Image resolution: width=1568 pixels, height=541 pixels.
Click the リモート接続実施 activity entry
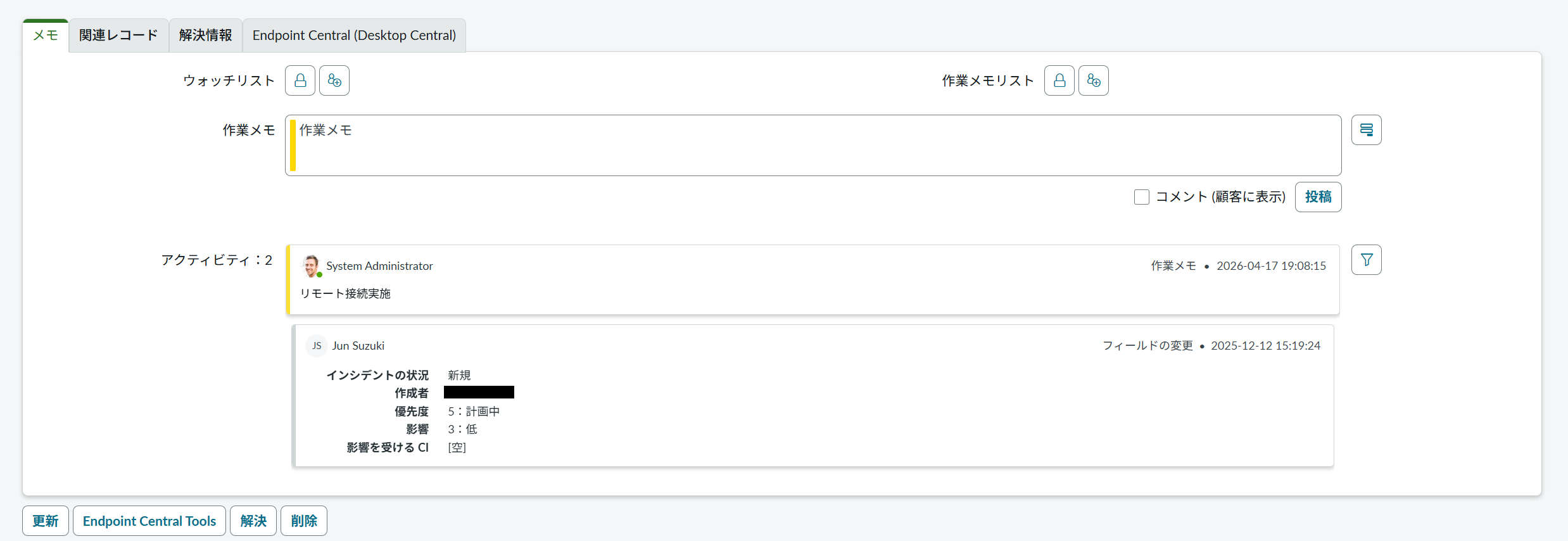pos(345,293)
